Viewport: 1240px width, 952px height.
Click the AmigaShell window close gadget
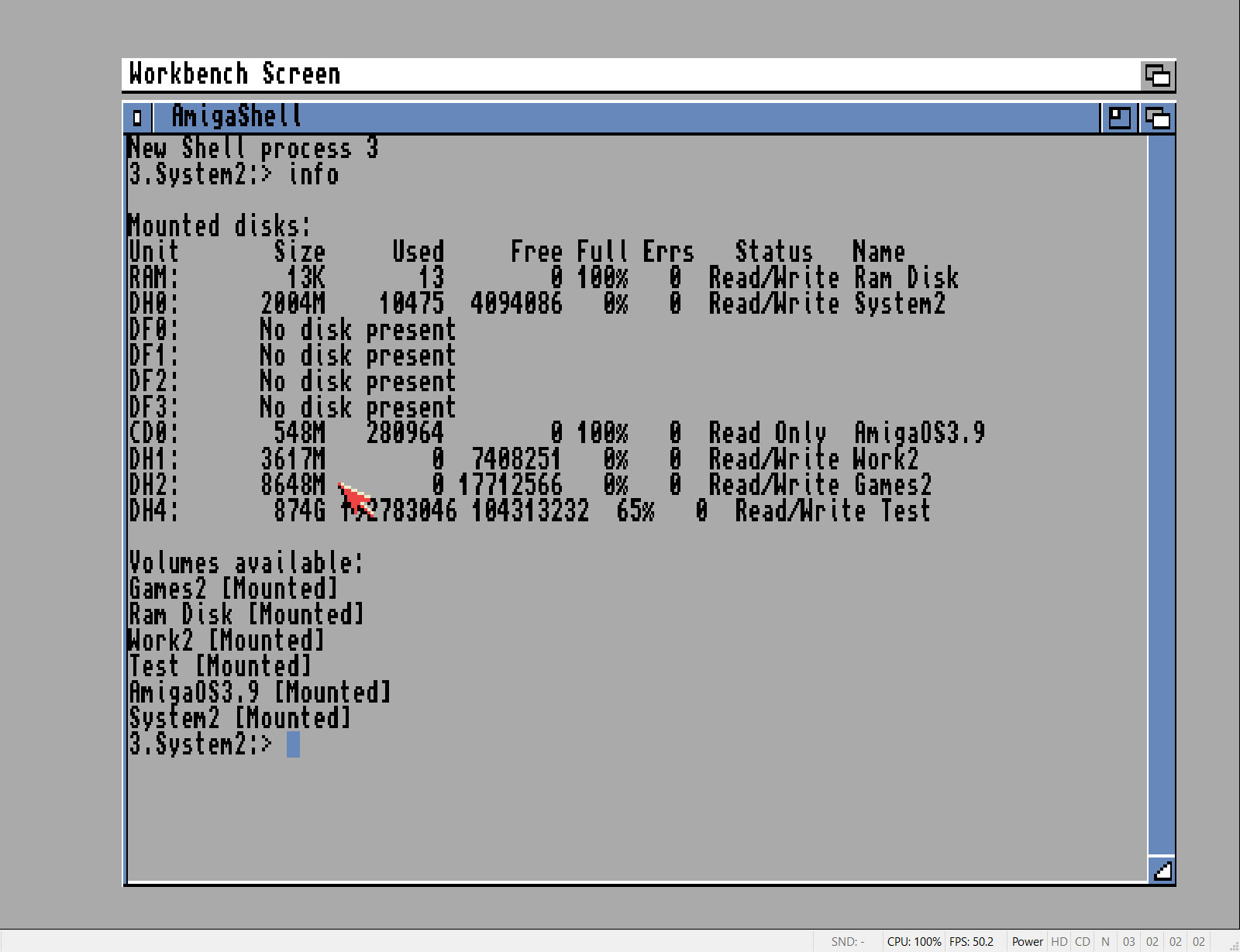[x=138, y=118]
